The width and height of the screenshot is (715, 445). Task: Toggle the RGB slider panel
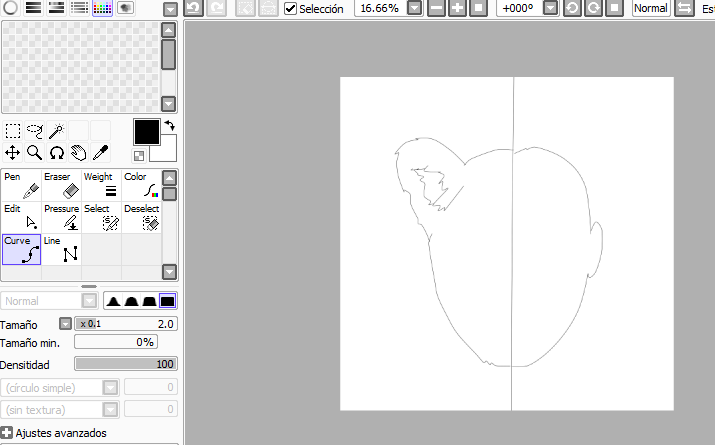tap(33, 7)
